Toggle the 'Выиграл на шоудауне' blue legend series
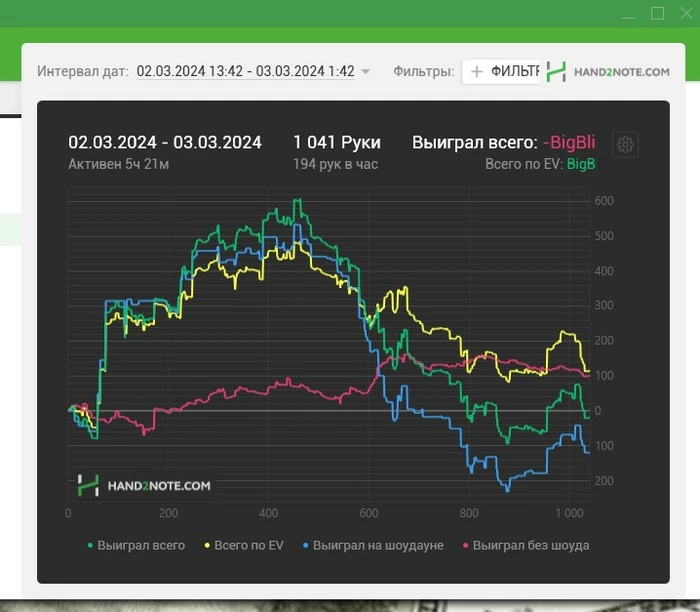 (373, 545)
